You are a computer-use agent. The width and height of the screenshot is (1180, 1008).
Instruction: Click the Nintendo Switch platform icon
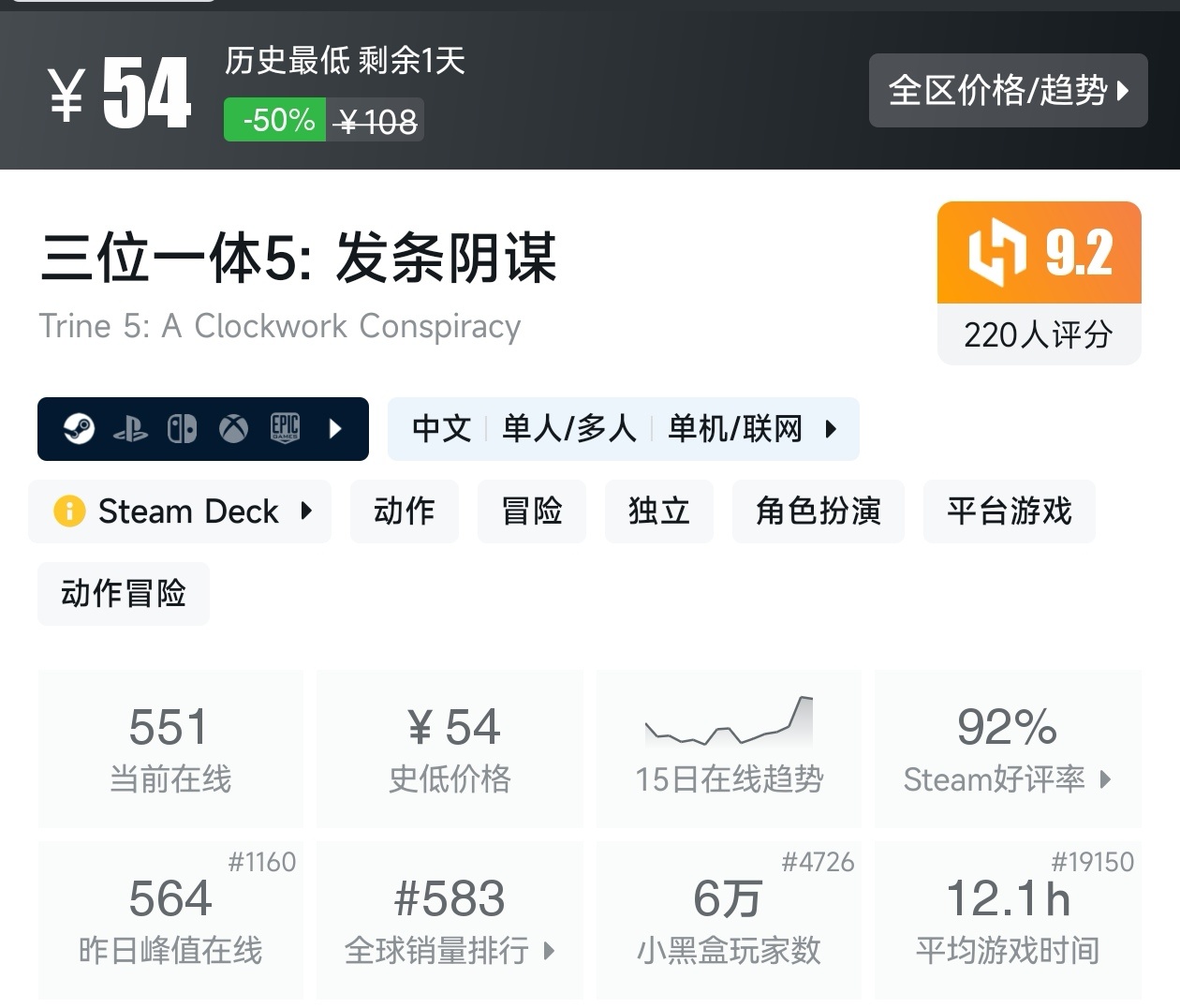[182, 429]
